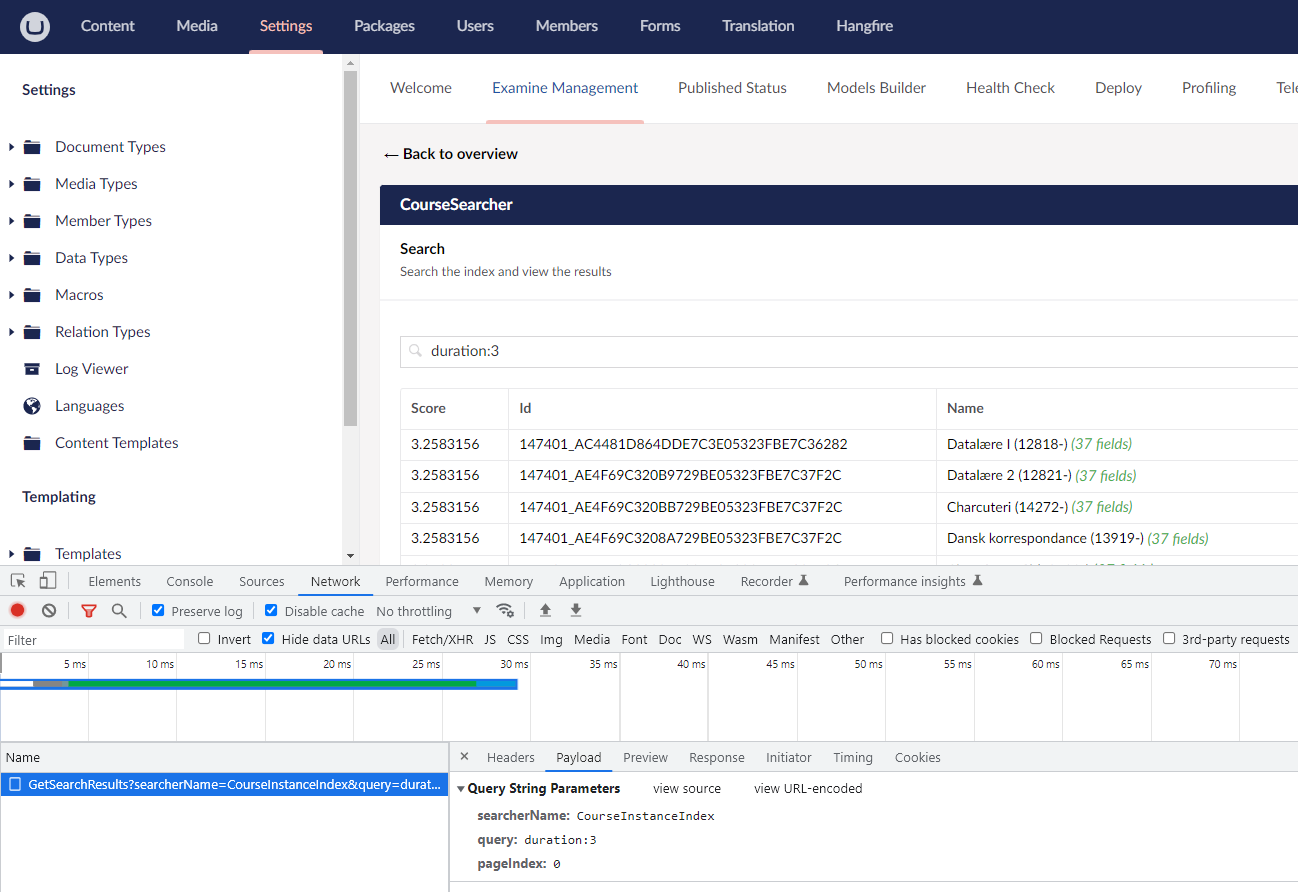Expand the Document Types tree node
This screenshot has width=1298, height=892.
pos(12,146)
